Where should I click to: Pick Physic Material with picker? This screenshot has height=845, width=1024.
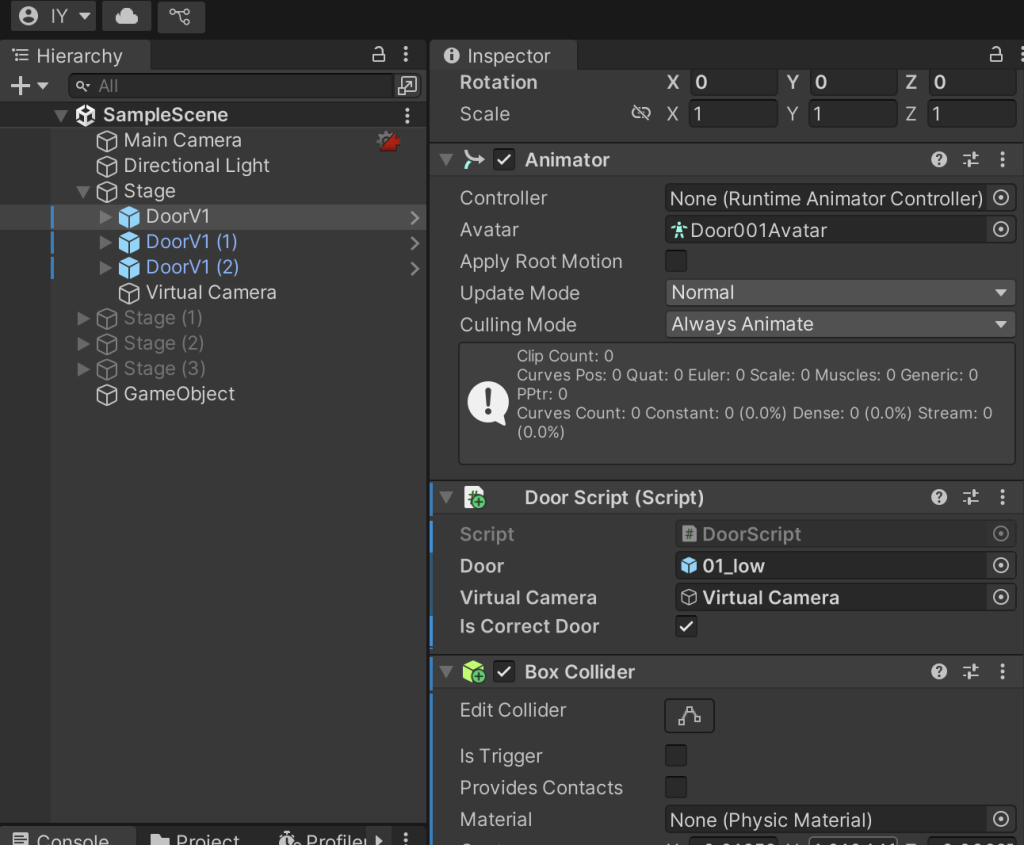pyautogui.click(x=1000, y=819)
